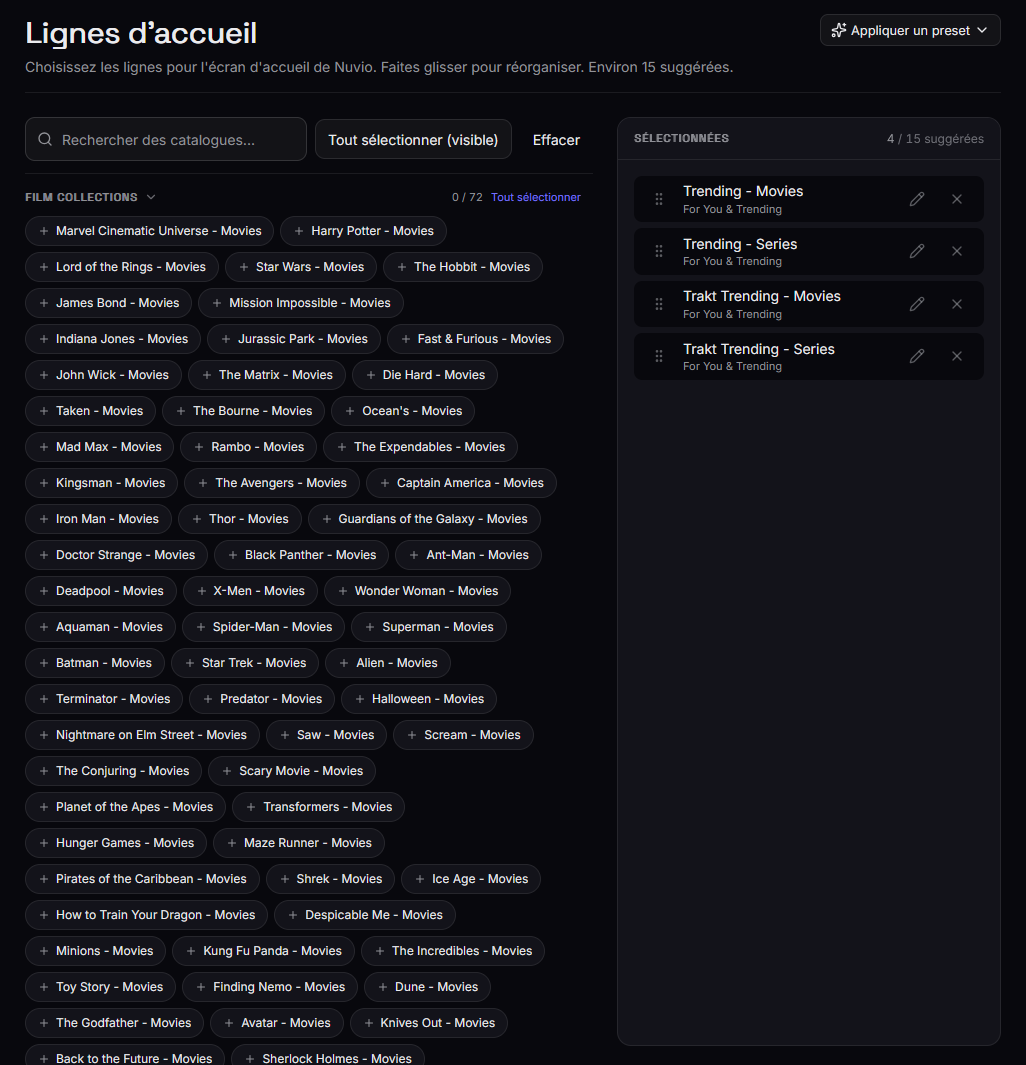Add Wonder Woman - Movies chip

418,591
